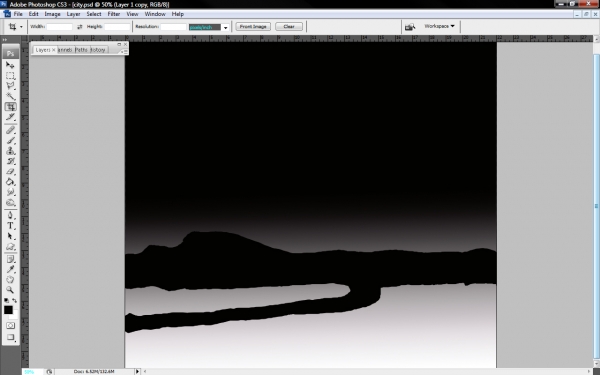Open the Edit menu
The width and height of the screenshot is (600, 375).
(x=33, y=14)
